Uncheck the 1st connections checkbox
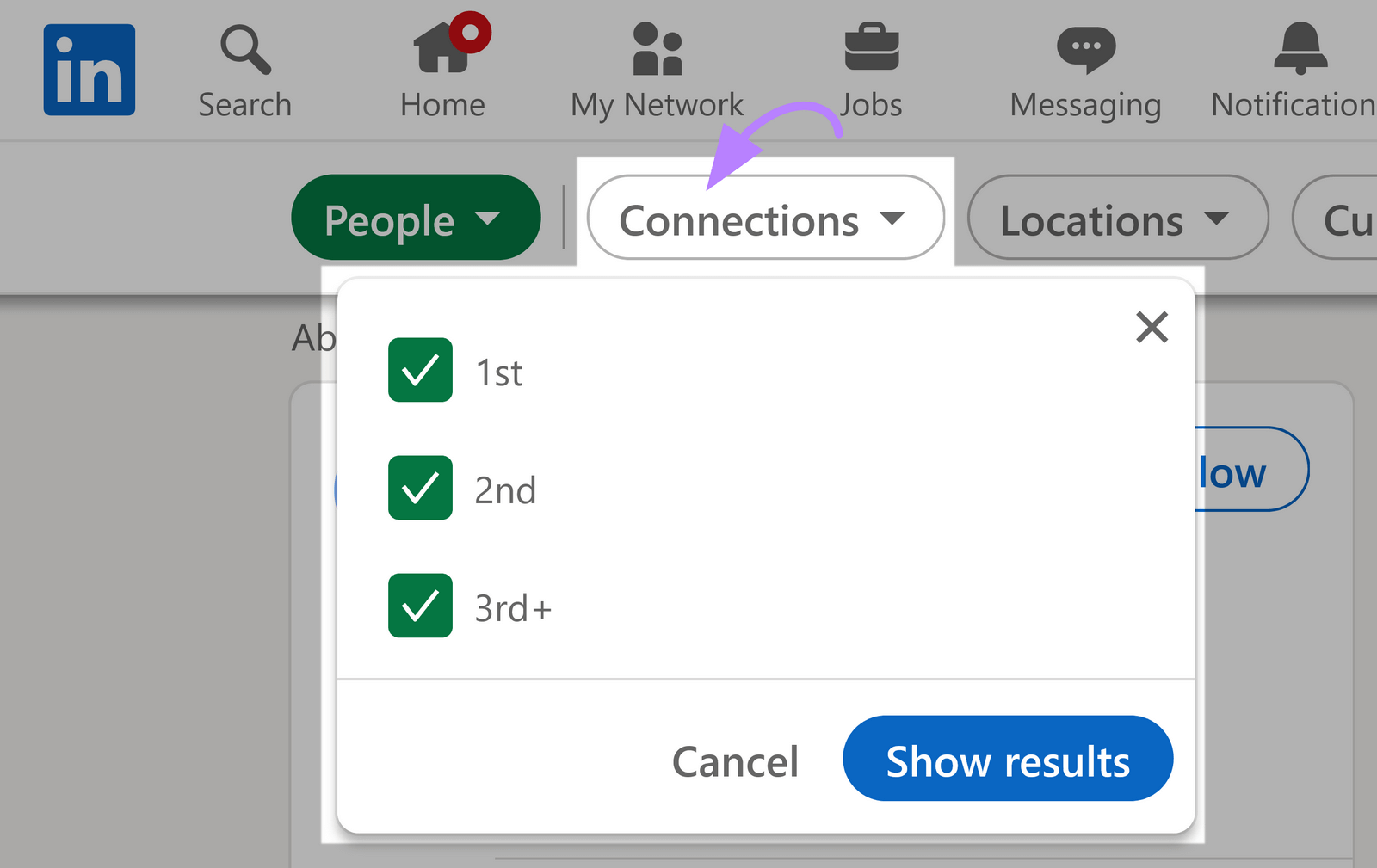 click(420, 371)
